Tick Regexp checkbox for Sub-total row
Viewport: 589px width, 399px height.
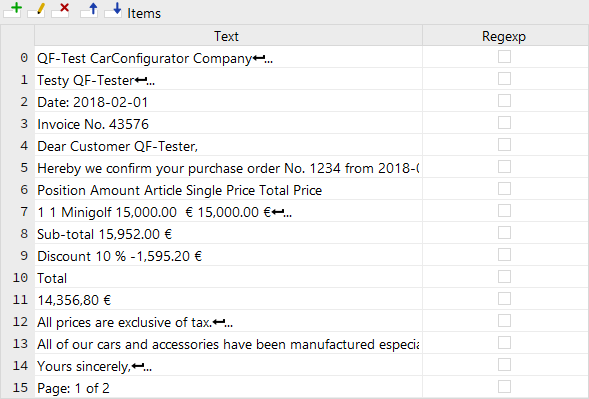(x=504, y=233)
